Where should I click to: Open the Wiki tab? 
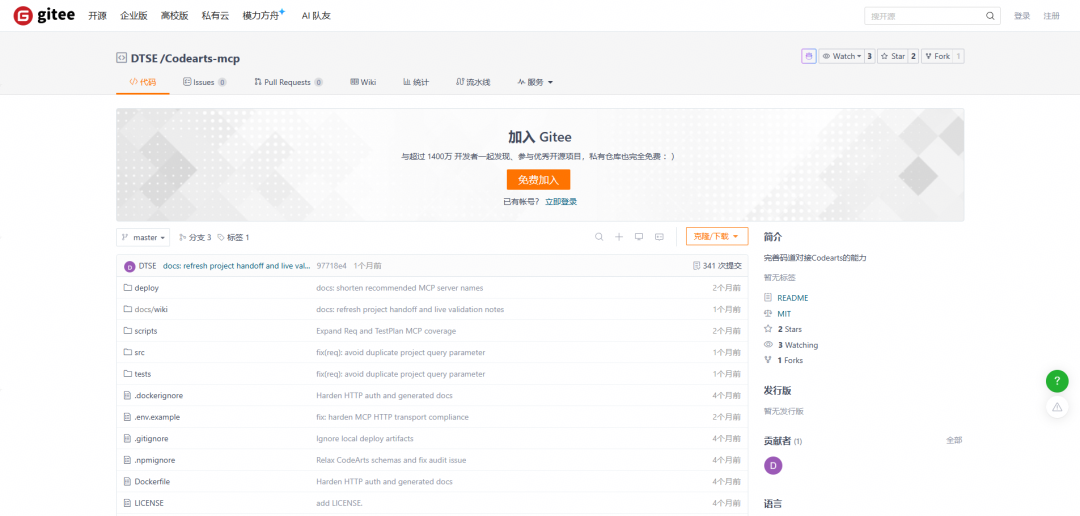click(x=363, y=82)
